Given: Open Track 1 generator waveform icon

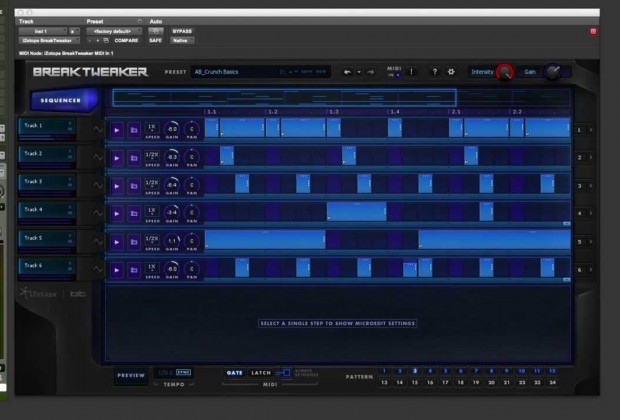Looking at the screenshot, I should pos(97,129).
